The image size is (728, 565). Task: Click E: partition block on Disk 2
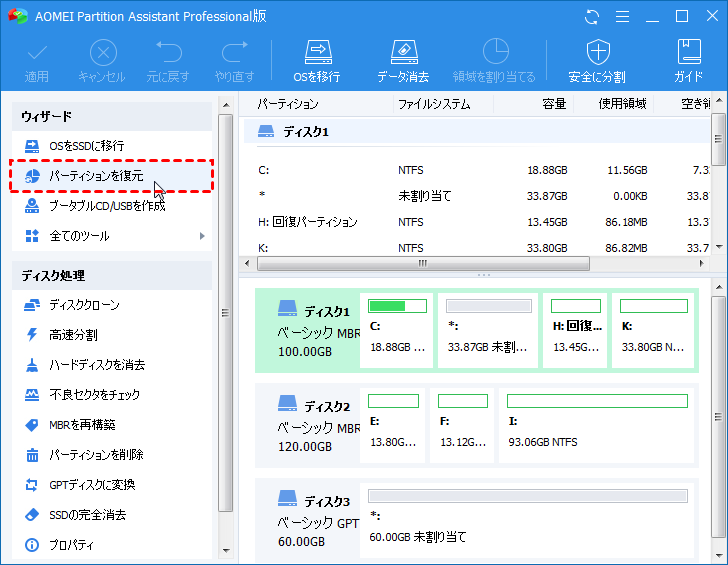pos(392,425)
